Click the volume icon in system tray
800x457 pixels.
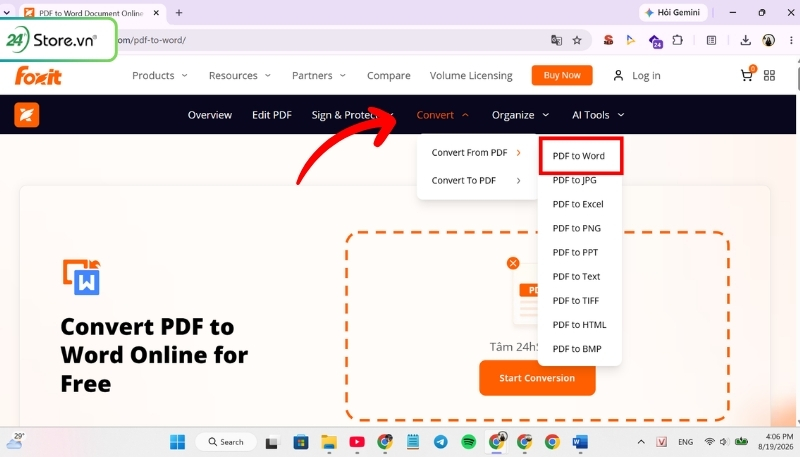pos(723,442)
